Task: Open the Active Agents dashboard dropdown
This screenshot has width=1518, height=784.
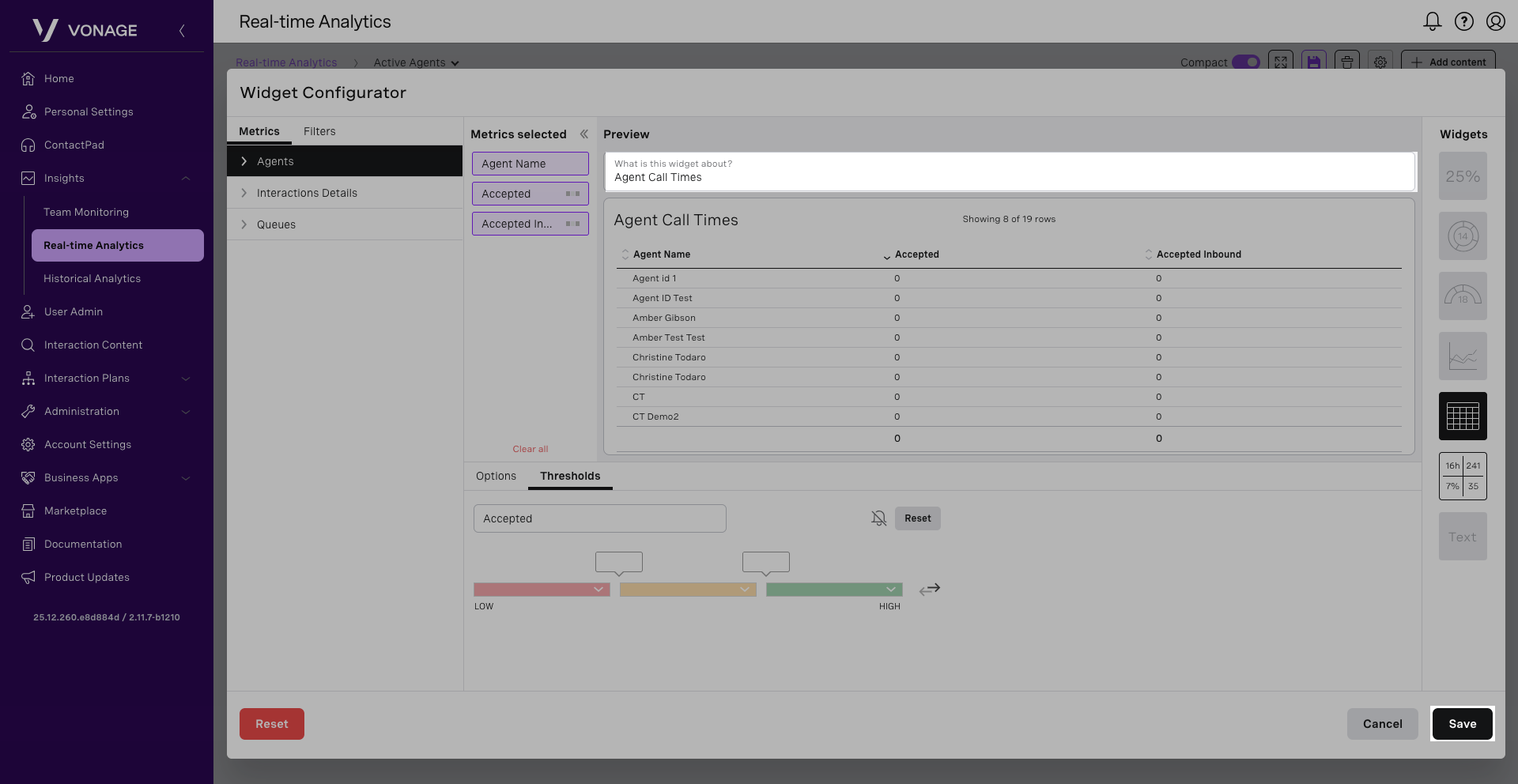Action: [416, 62]
